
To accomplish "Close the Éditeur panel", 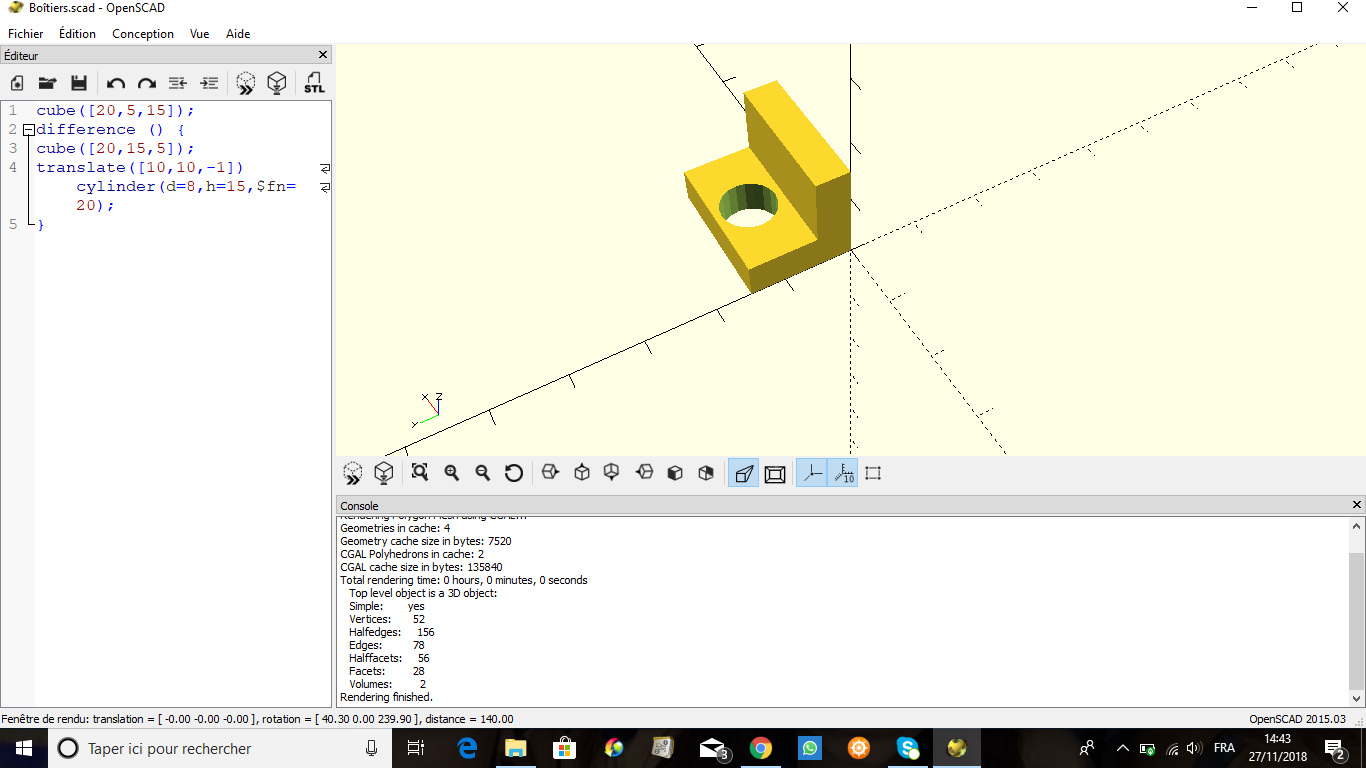I will coord(323,55).
